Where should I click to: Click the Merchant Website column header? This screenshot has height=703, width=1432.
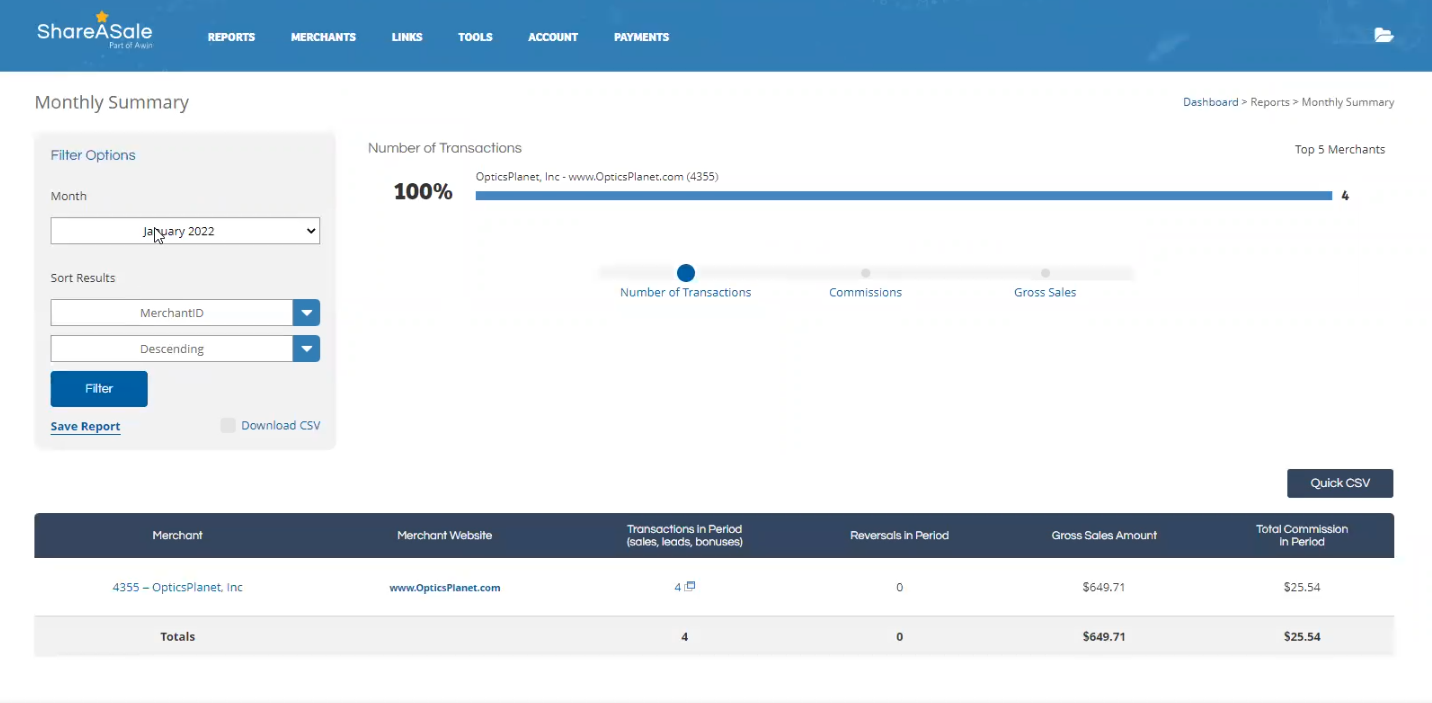444,535
